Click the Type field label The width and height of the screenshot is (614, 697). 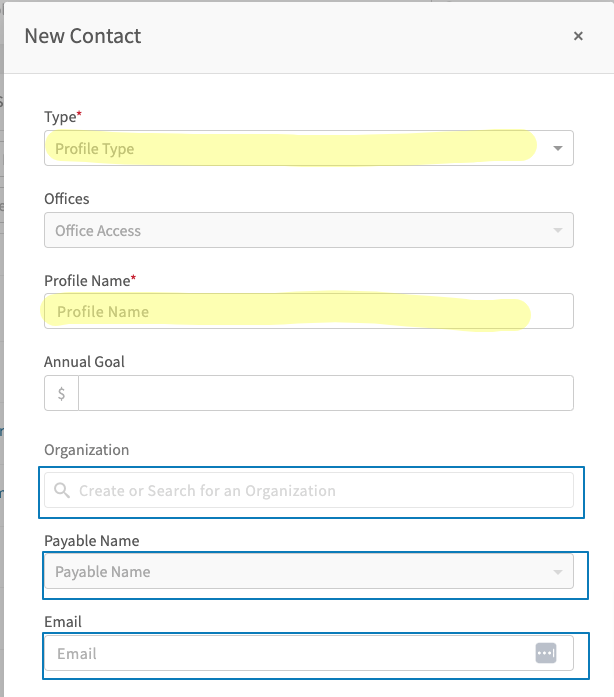click(63, 116)
